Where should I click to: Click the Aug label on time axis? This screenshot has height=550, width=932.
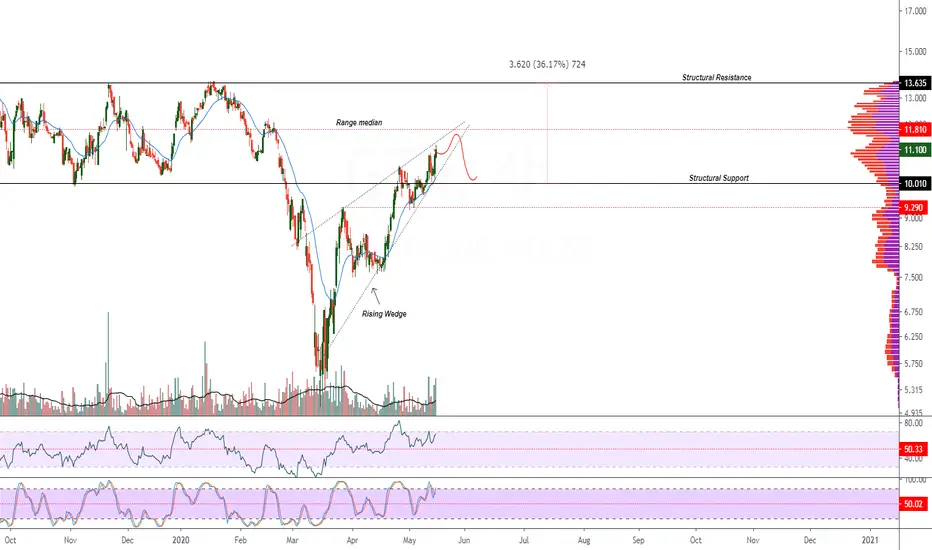[584, 540]
